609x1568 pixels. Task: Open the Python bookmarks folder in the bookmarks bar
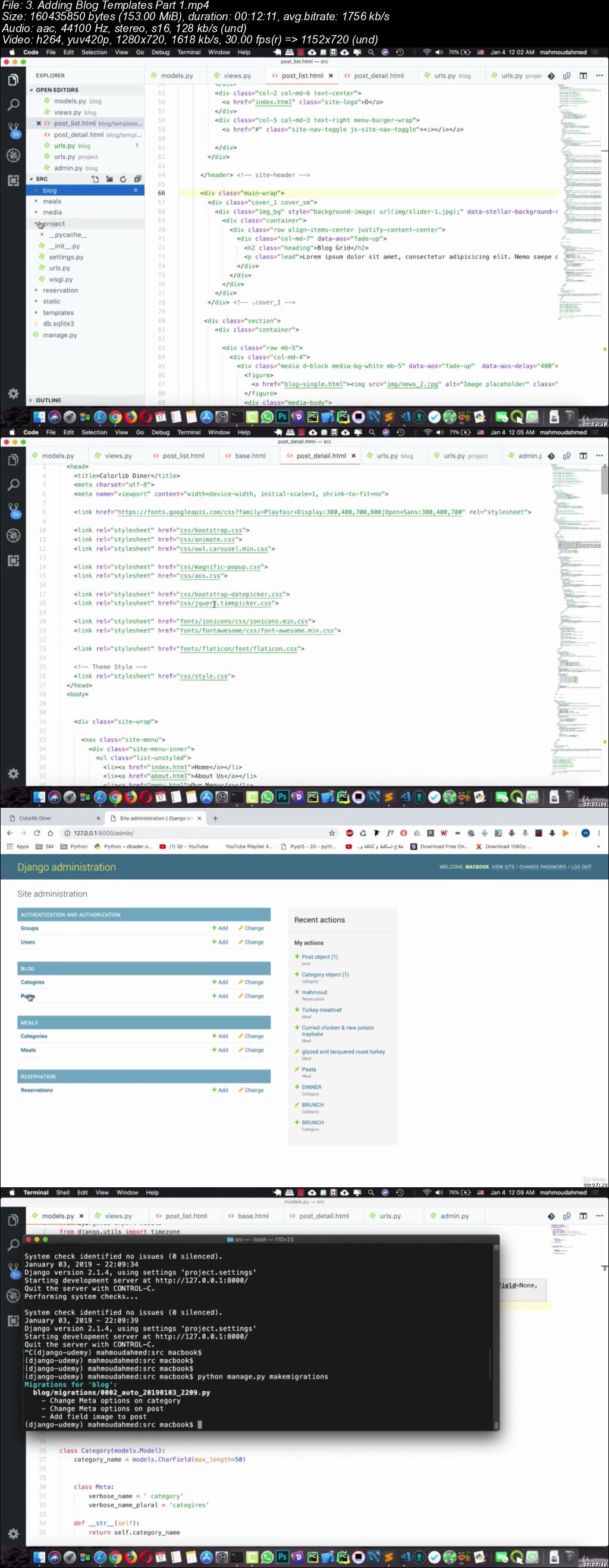click(75, 846)
